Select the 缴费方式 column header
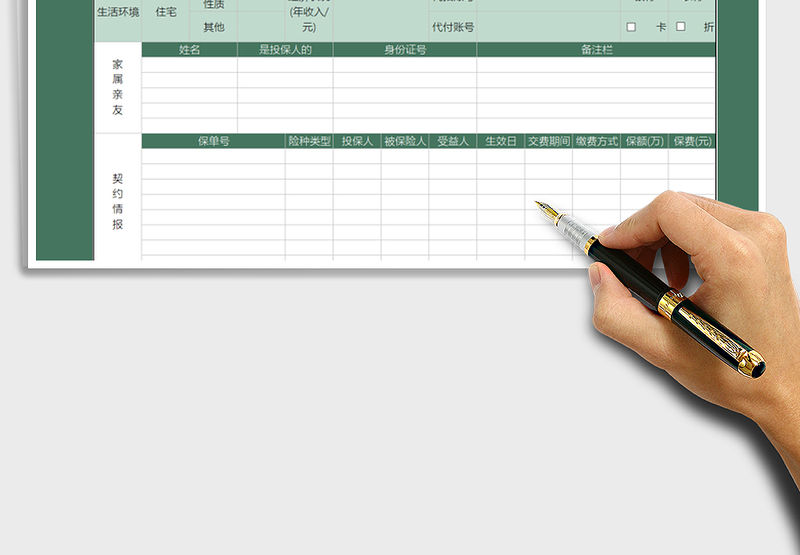 point(597,141)
